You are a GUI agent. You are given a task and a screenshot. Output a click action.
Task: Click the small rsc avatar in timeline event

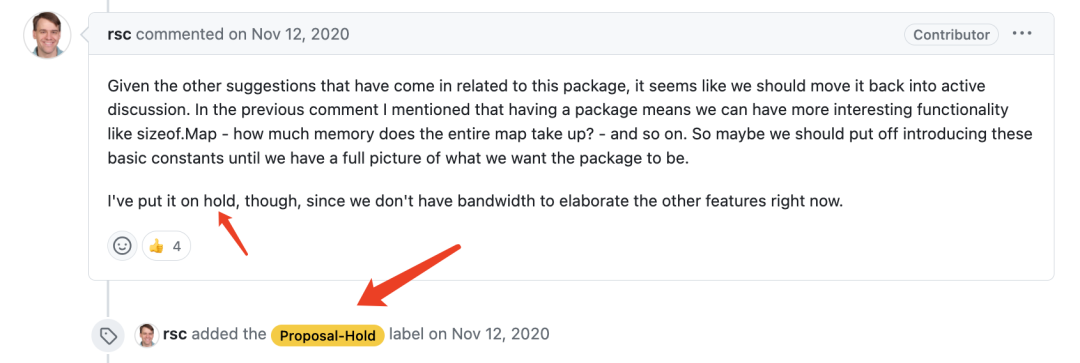146,335
